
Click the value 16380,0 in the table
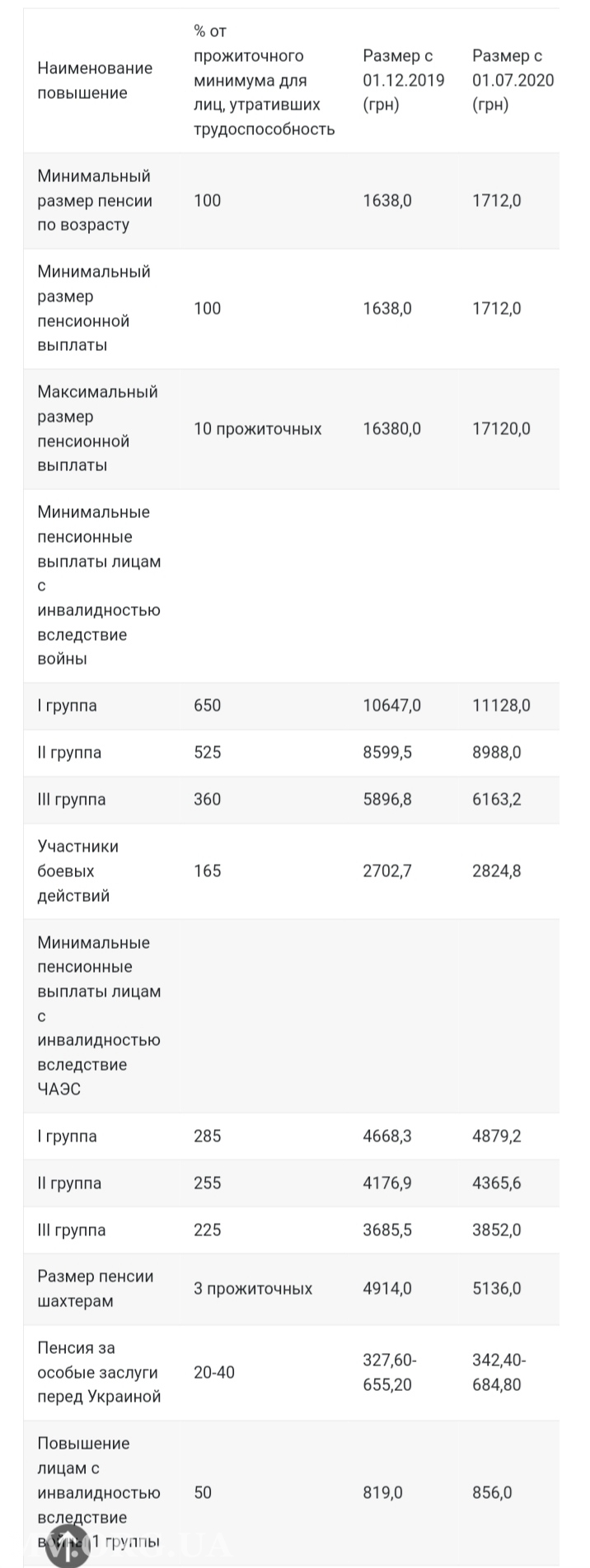click(391, 429)
